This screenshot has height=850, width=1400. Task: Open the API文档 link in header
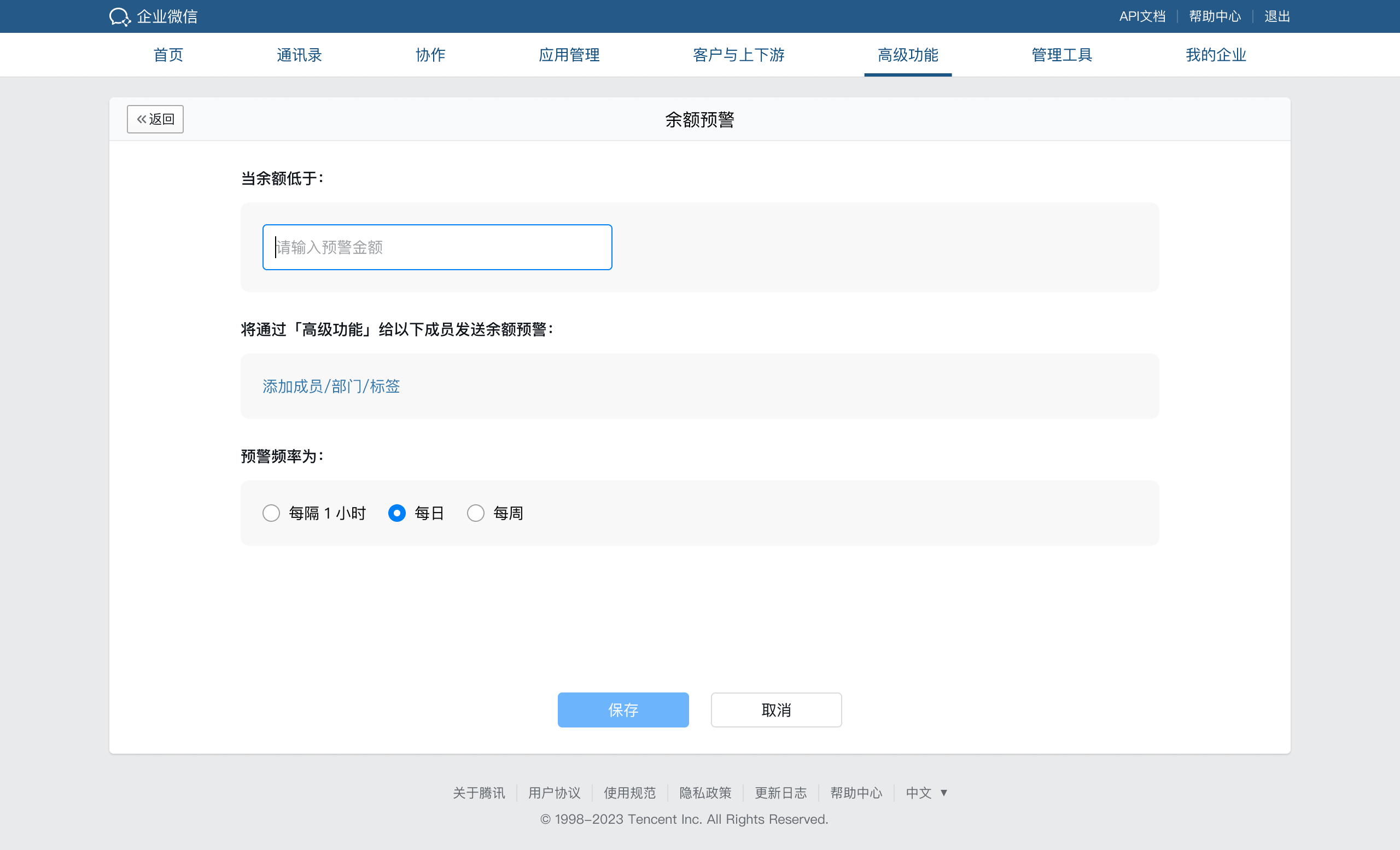1142,16
